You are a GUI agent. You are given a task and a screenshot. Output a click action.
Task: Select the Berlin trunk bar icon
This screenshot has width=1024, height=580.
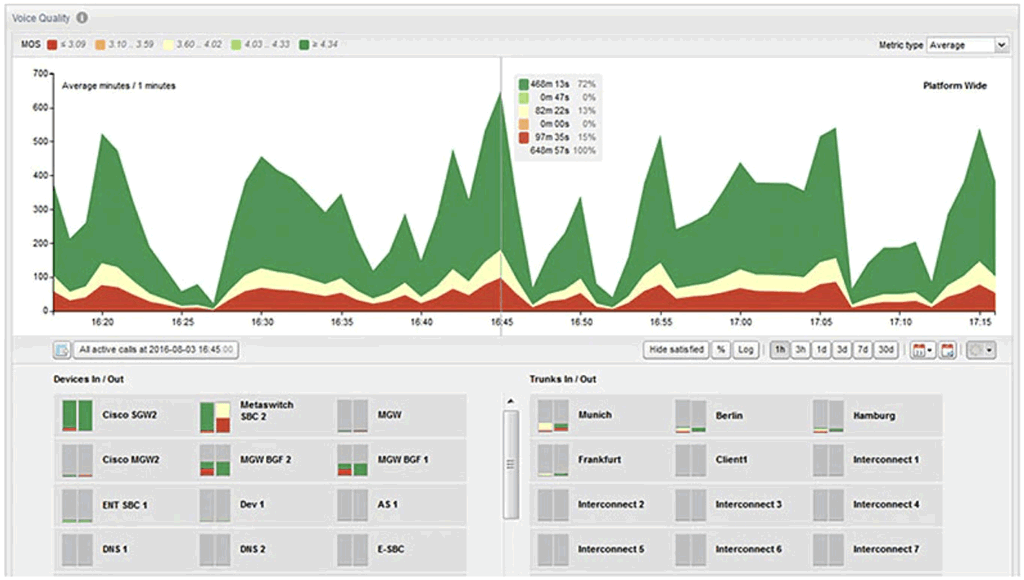(691, 416)
